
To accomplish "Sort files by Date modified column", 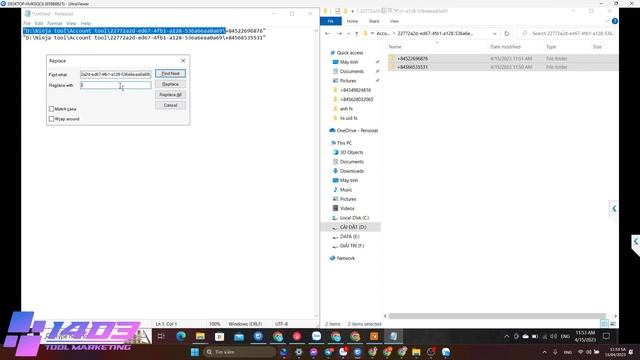I will (505, 47).
